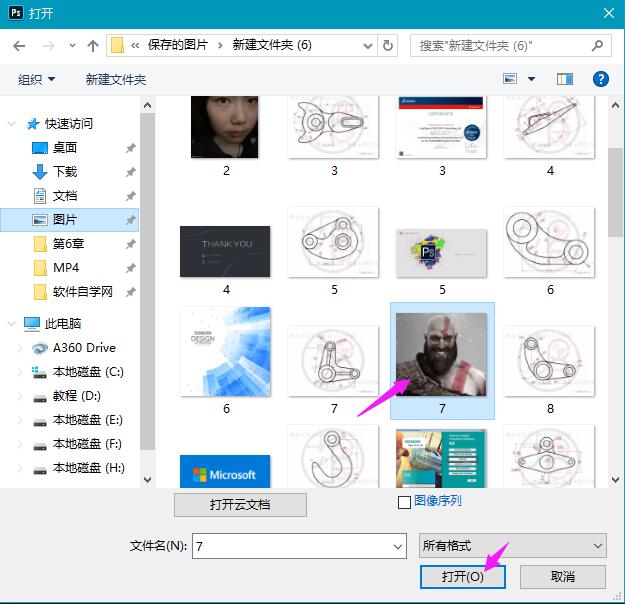This screenshot has width=625, height=604.
Task: Close the 打开 dialog
Action: click(x=609, y=13)
